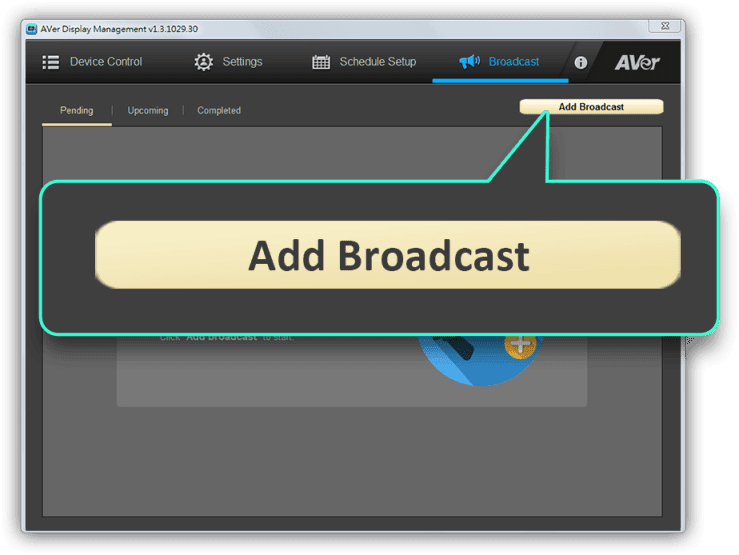Switch to the Pending sub-tab
Viewport: 739px width, 555px height.
(x=76, y=110)
